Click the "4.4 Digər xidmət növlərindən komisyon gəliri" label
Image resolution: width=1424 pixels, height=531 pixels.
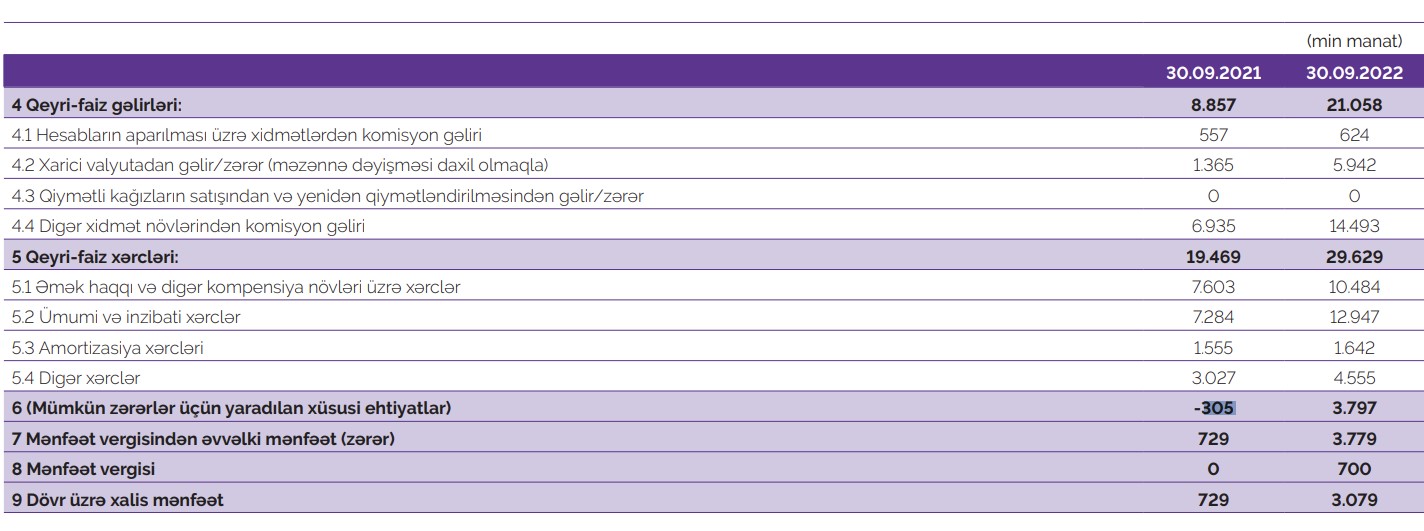(x=188, y=226)
